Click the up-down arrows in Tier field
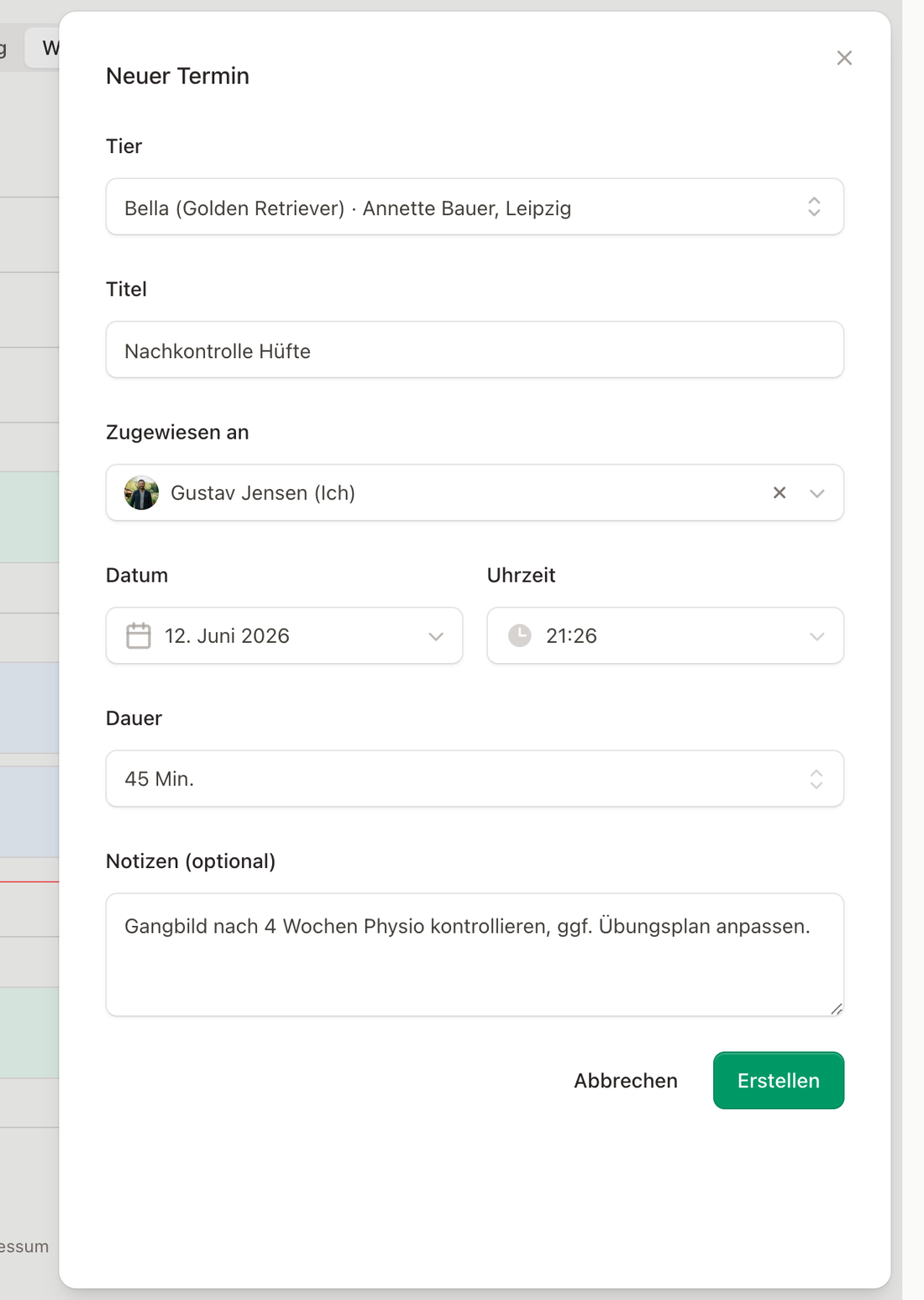The image size is (924, 1300). coord(814,207)
